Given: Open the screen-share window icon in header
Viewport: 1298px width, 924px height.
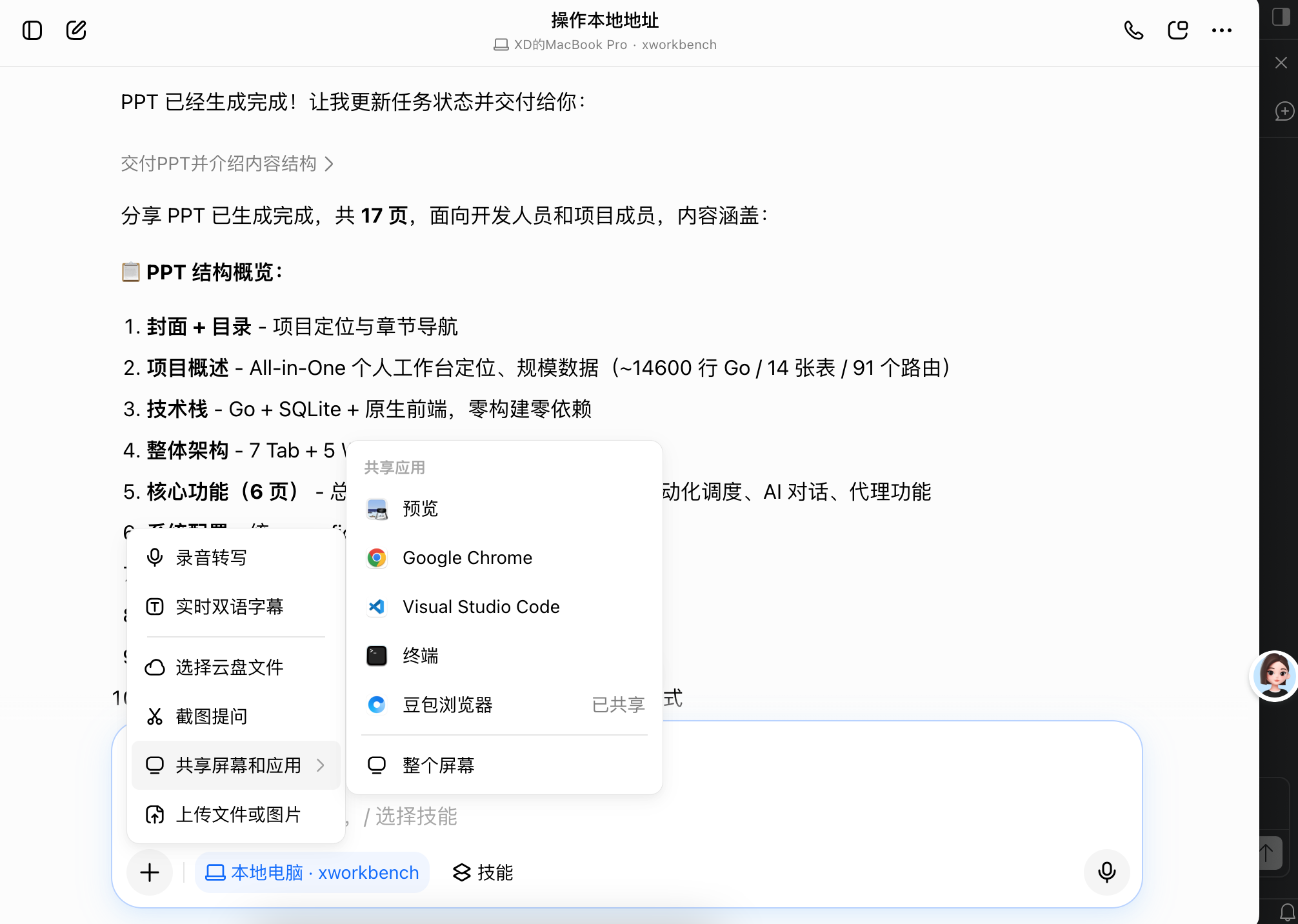Looking at the screenshot, I should tap(1178, 30).
